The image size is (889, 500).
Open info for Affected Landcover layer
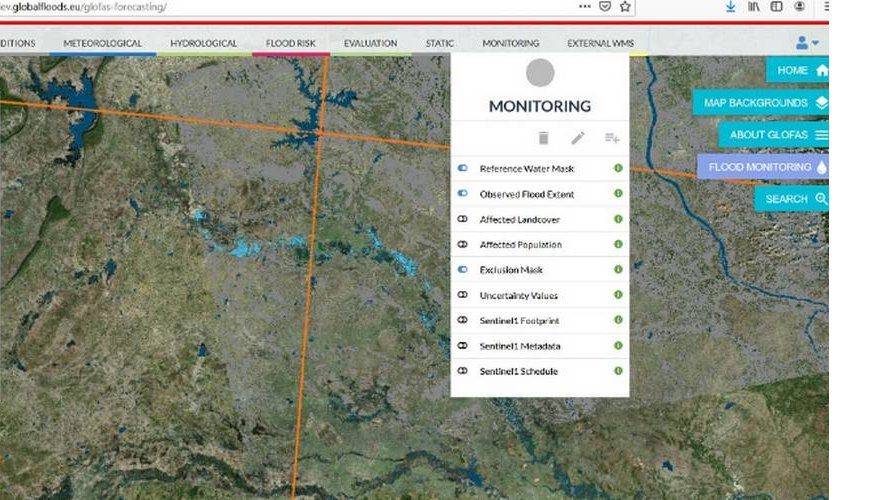618,219
